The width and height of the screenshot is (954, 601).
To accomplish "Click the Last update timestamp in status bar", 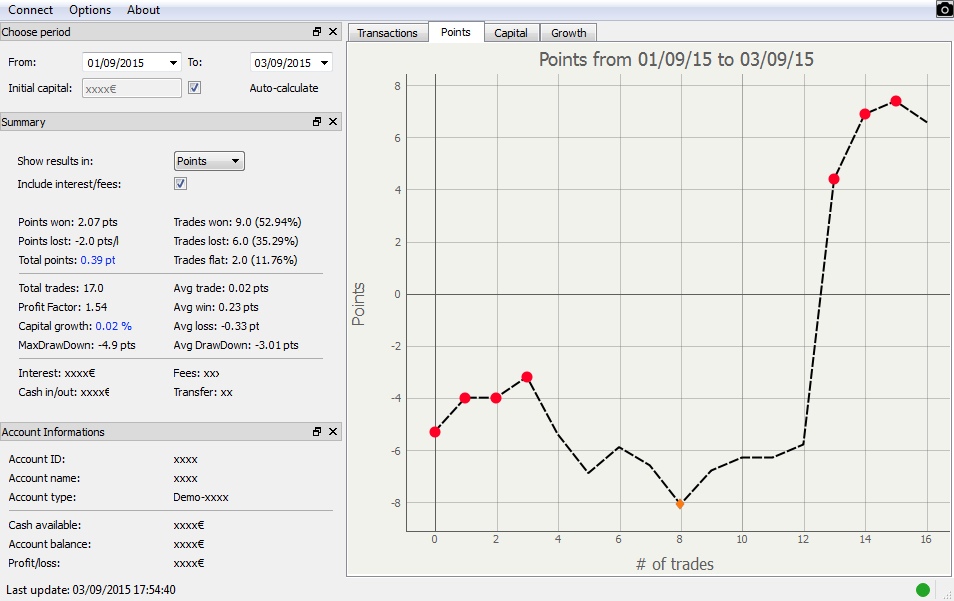I will [x=91, y=589].
